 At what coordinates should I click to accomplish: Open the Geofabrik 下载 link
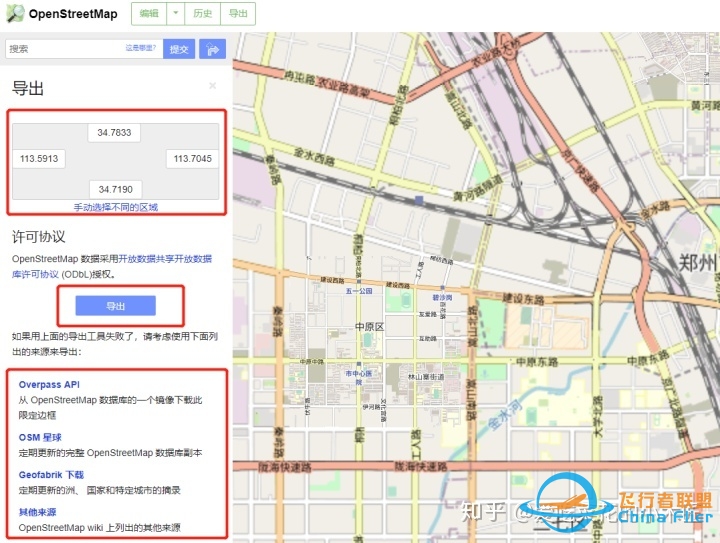click(x=51, y=475)
